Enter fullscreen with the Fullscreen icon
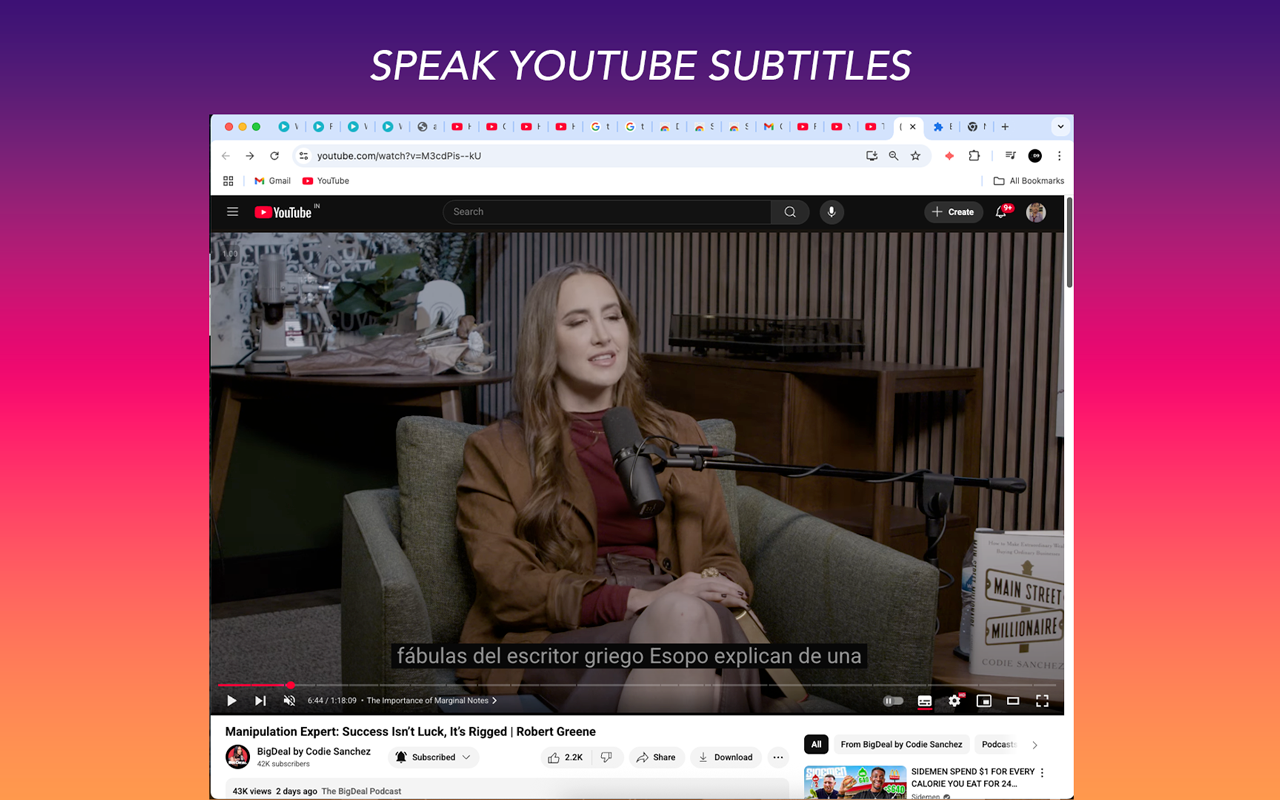 [x=1042, y=700]
